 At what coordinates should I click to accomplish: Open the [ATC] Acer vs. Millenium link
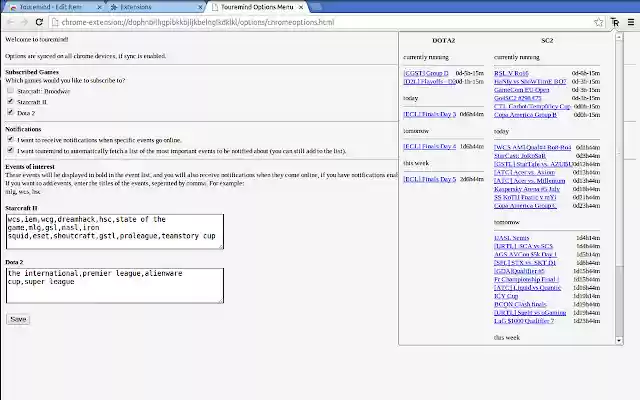coord(529,180)
